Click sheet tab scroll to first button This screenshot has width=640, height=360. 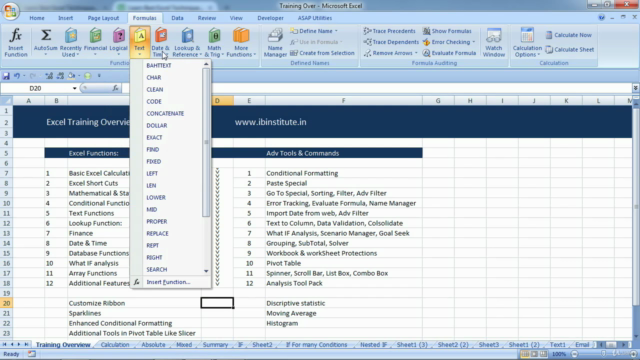coord(4,344)
